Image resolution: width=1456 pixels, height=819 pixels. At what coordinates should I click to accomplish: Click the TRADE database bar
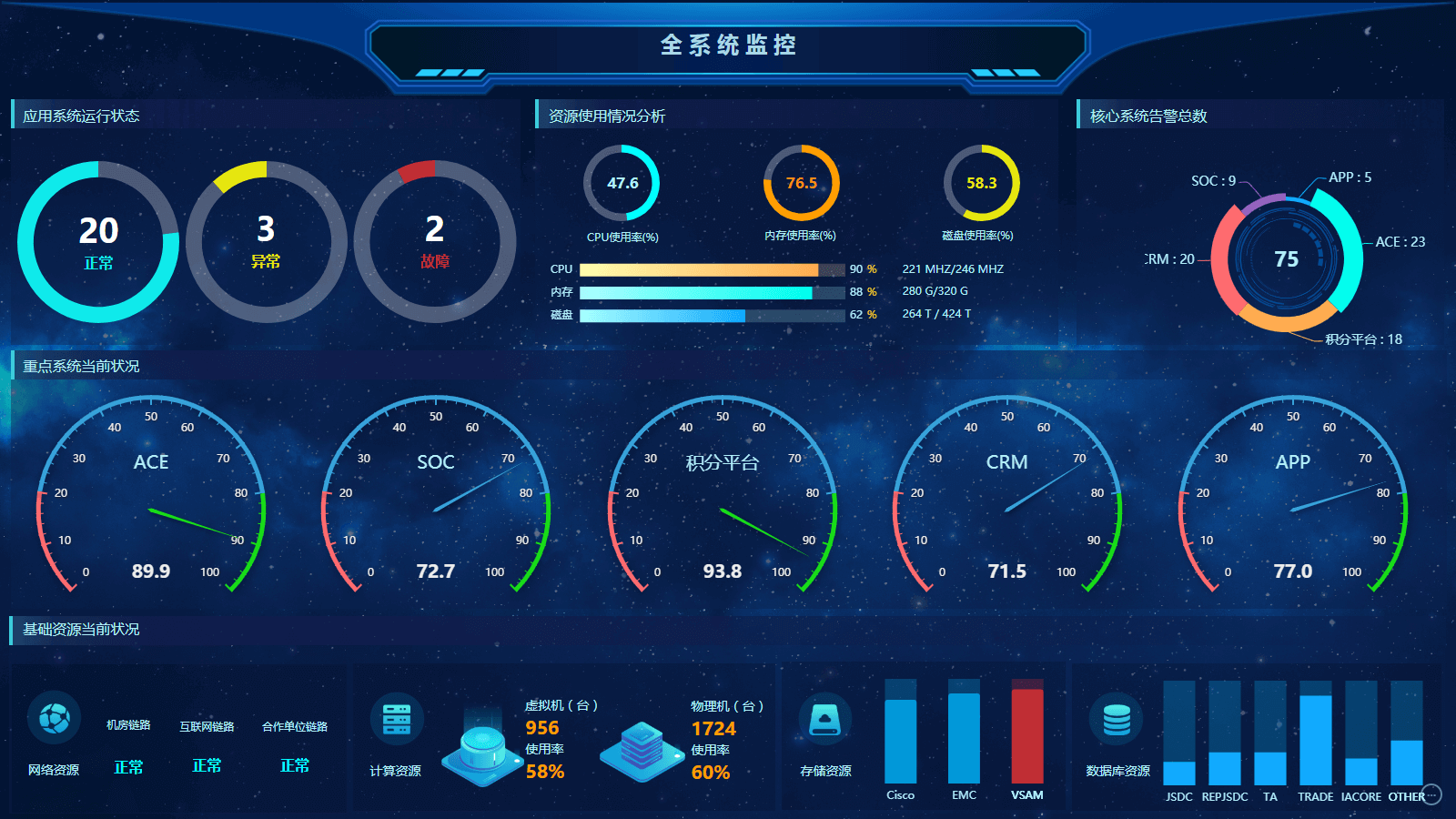pyautogui.click(x=1316, y=733)
